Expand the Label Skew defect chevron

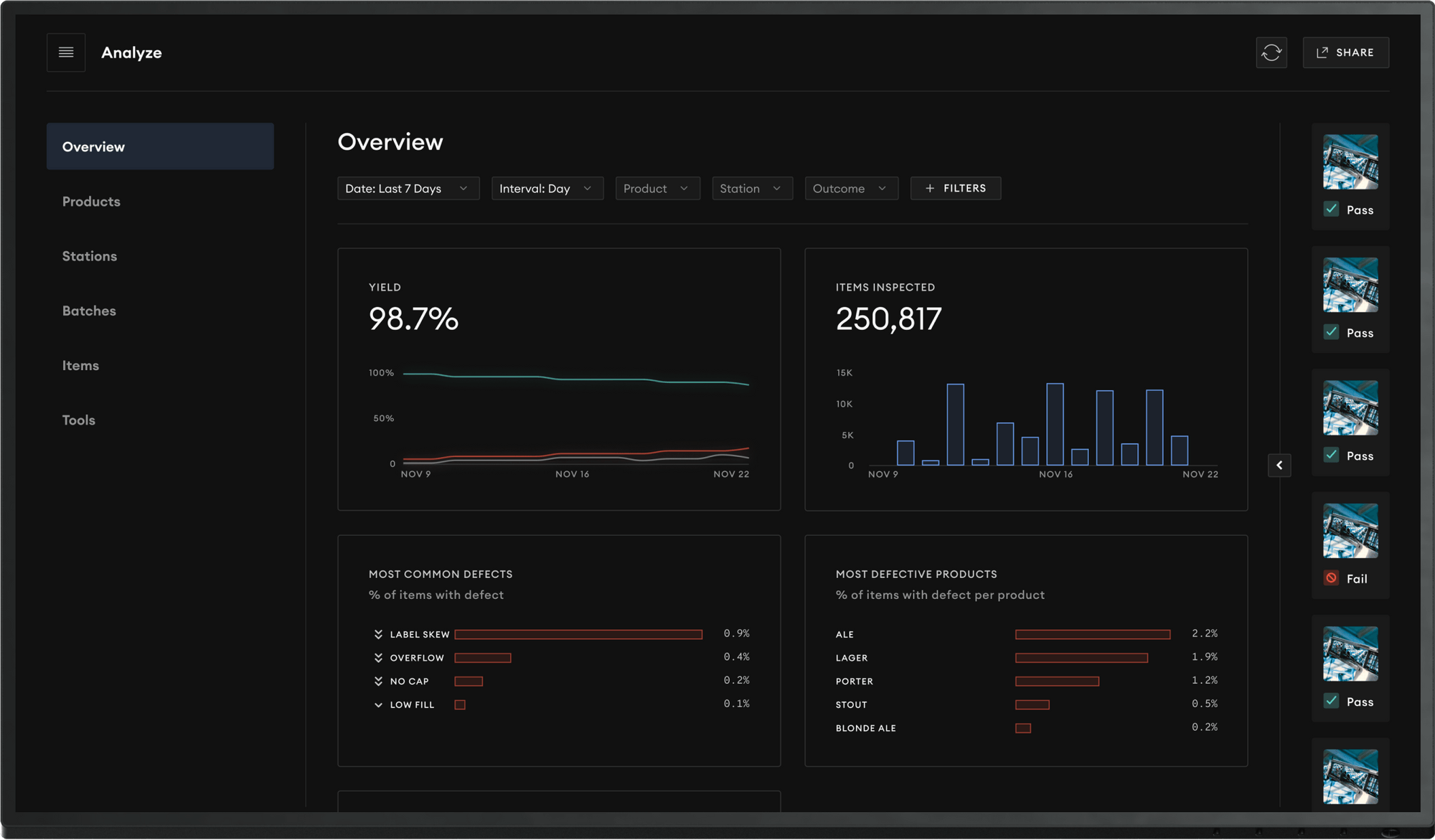click(x=378, y=634)
